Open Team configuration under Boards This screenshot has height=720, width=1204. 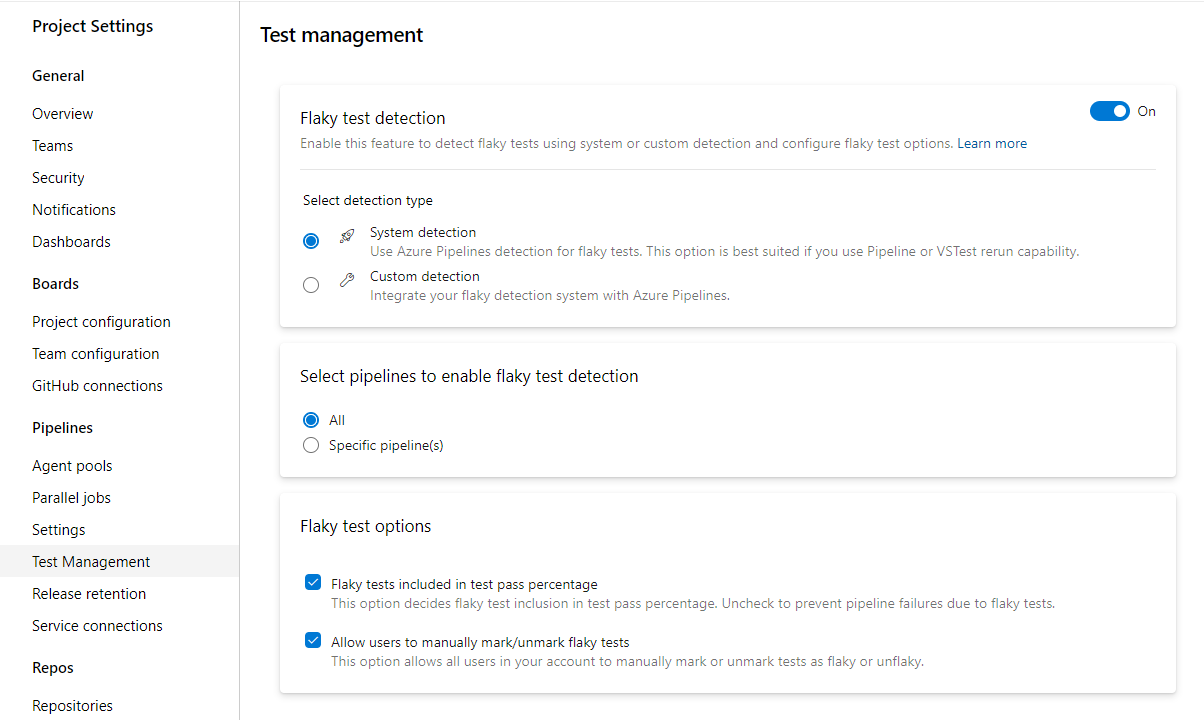[x=96, y=354]
